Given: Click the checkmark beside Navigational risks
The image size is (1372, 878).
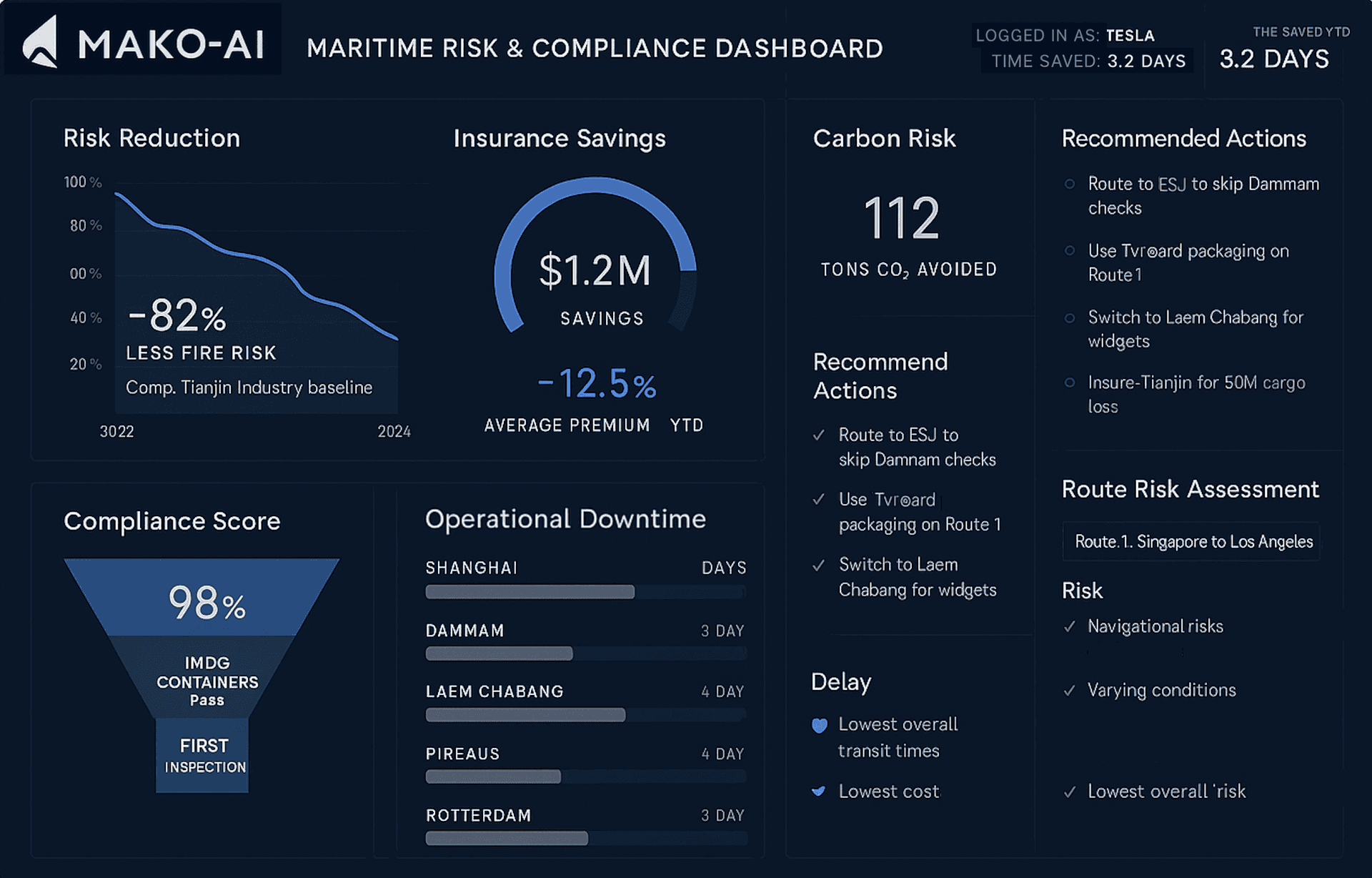Looking at the screenshot, I should [x=1070, y=626].
